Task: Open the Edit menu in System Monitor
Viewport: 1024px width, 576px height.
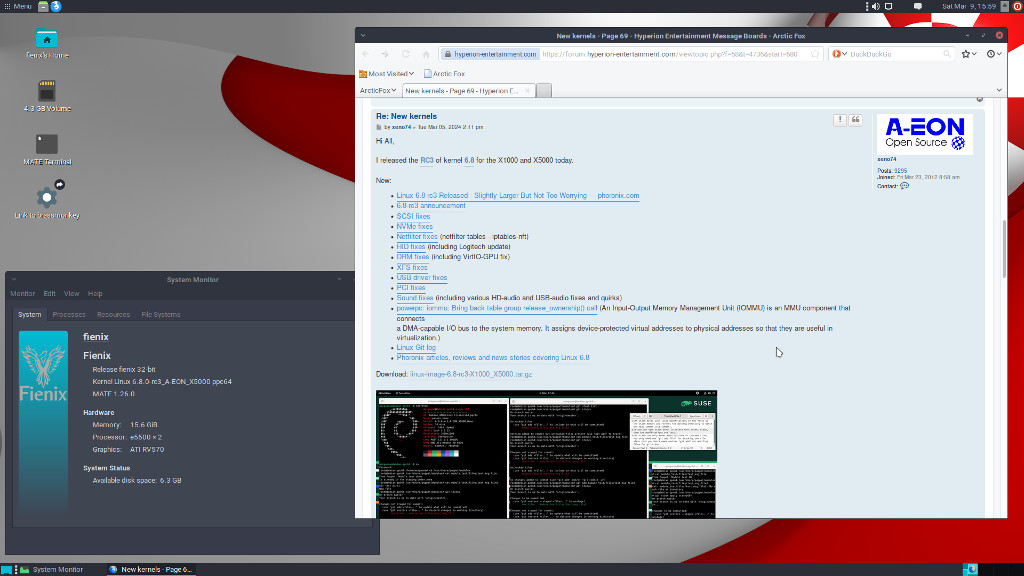Action: click(50, 294)
